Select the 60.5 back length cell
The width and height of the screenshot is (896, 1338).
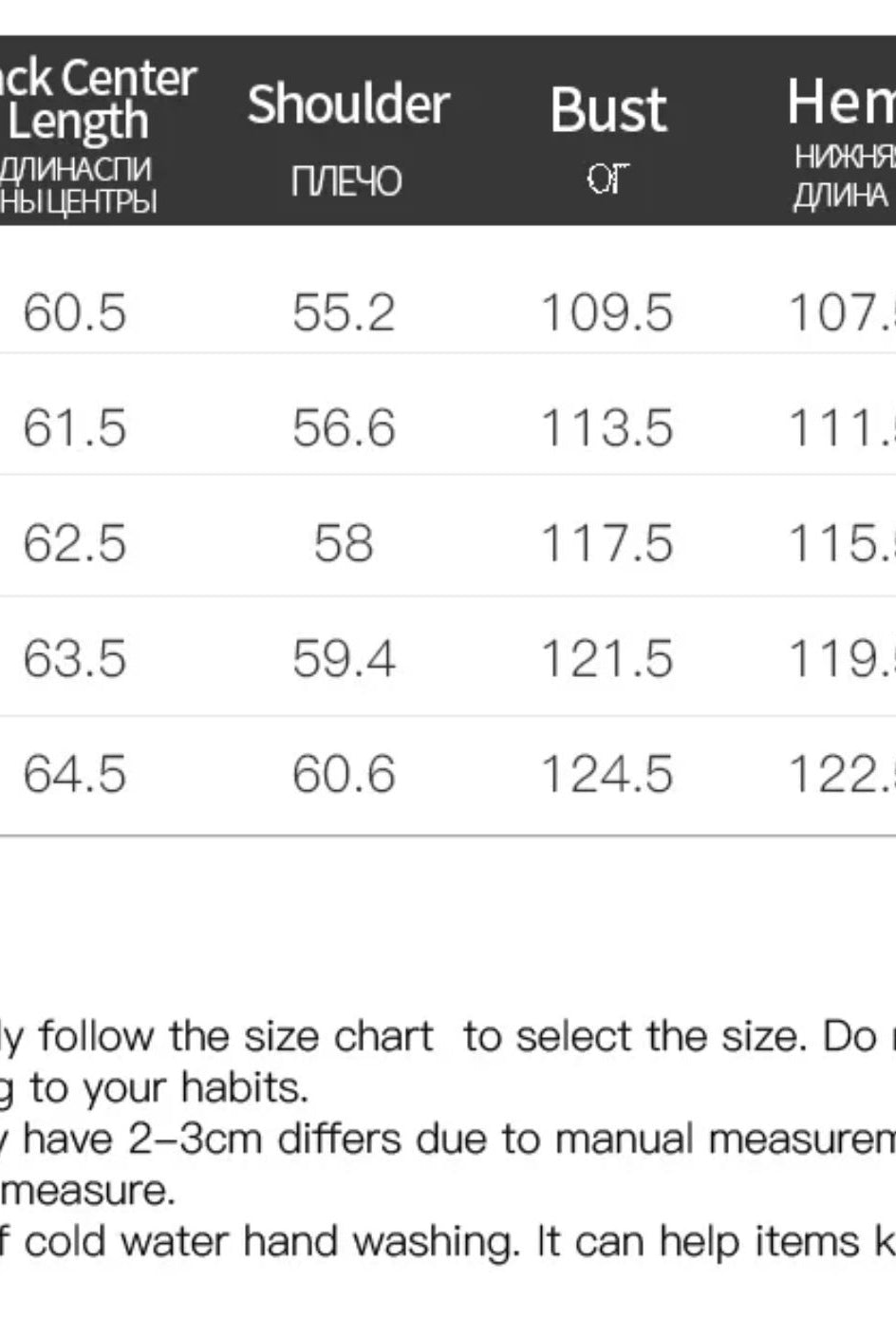click(x=74, y=312)
